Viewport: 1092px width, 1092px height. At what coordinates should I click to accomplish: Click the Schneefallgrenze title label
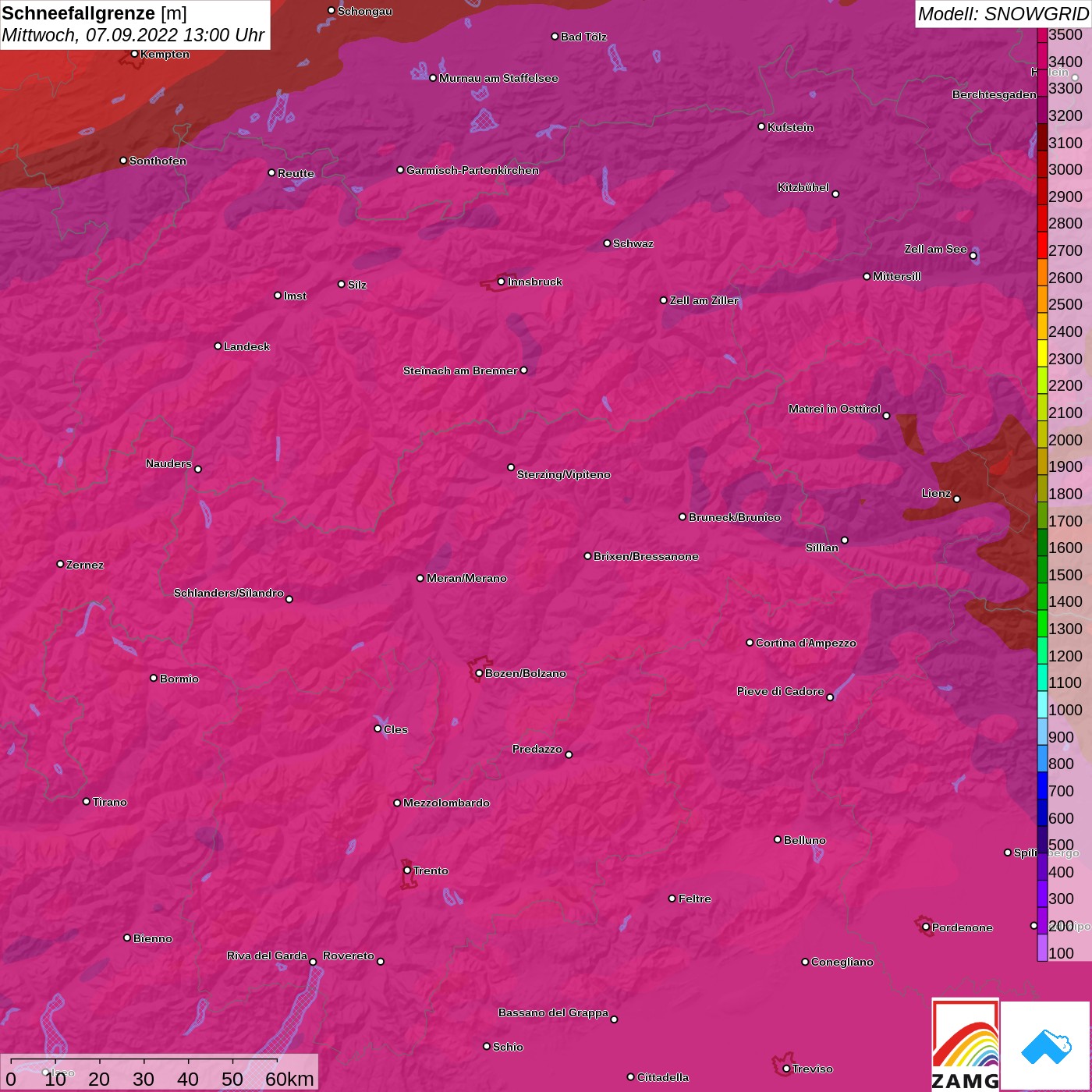78,14
